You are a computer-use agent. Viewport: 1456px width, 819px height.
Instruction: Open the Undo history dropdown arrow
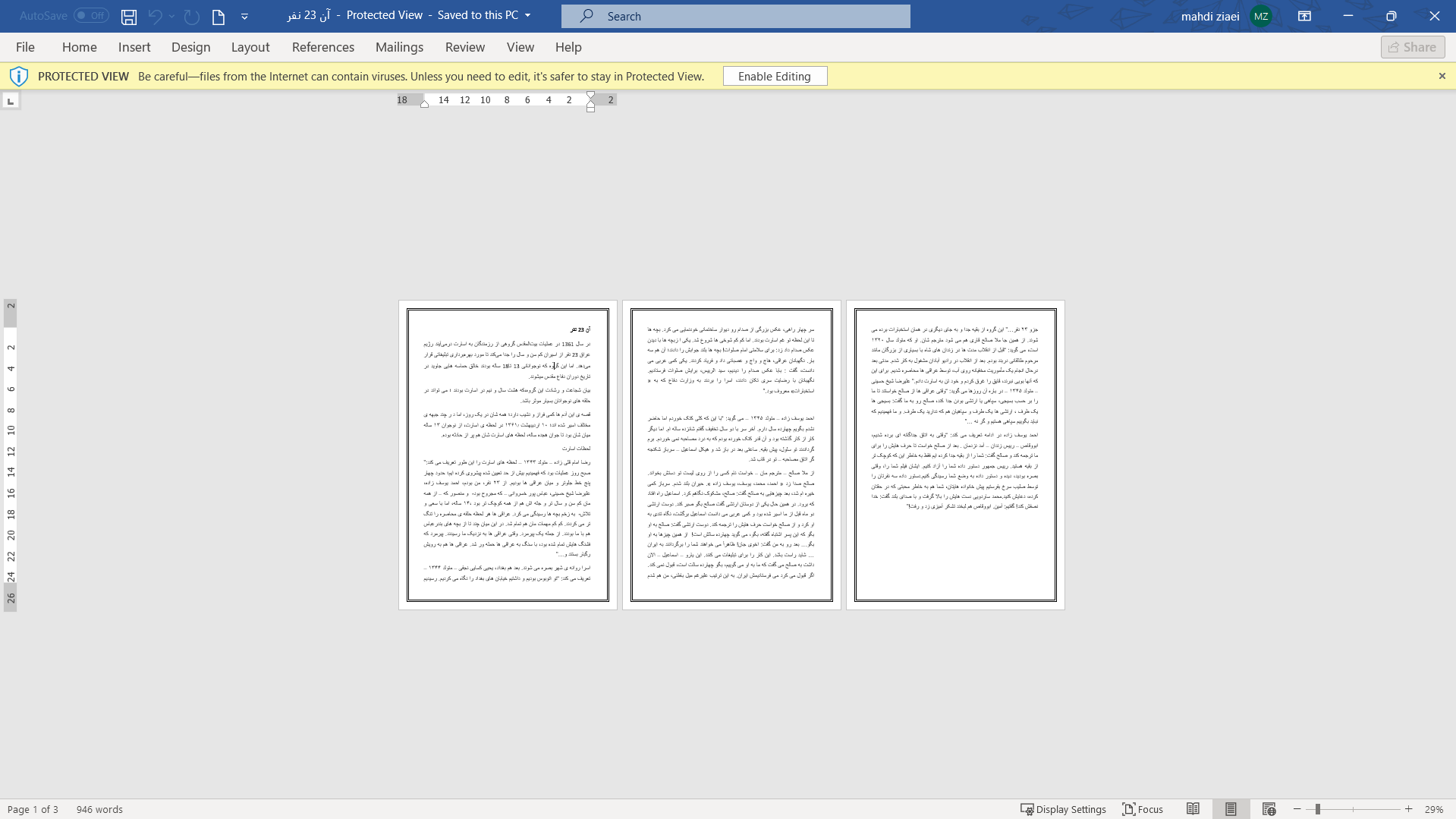click(172, 16)
